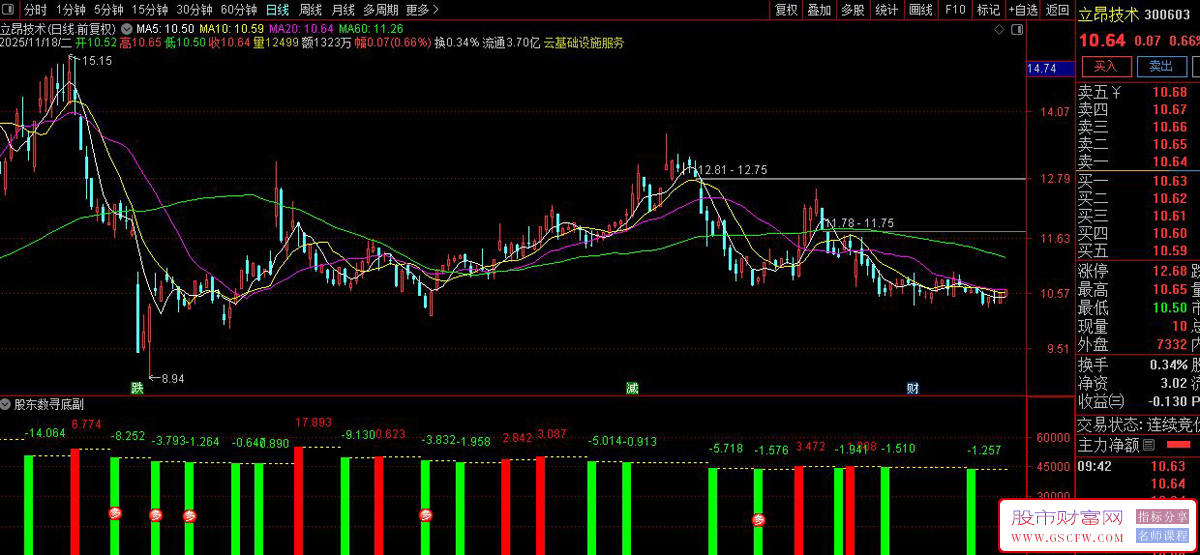Click the 买入 buy button

(x=1105, y=66)
